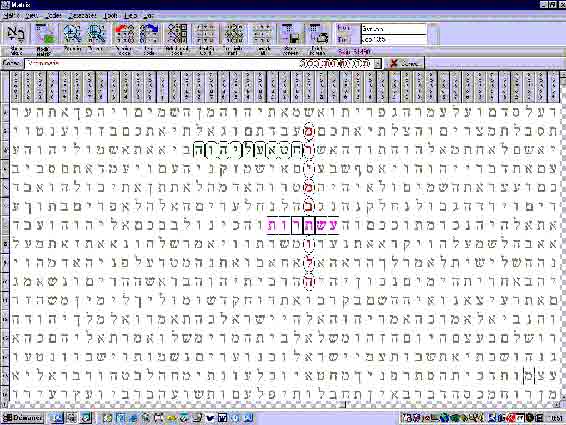Open the Code dropdown arrow beside Hebrew text

pyautogui.click(x=378, y=64)
